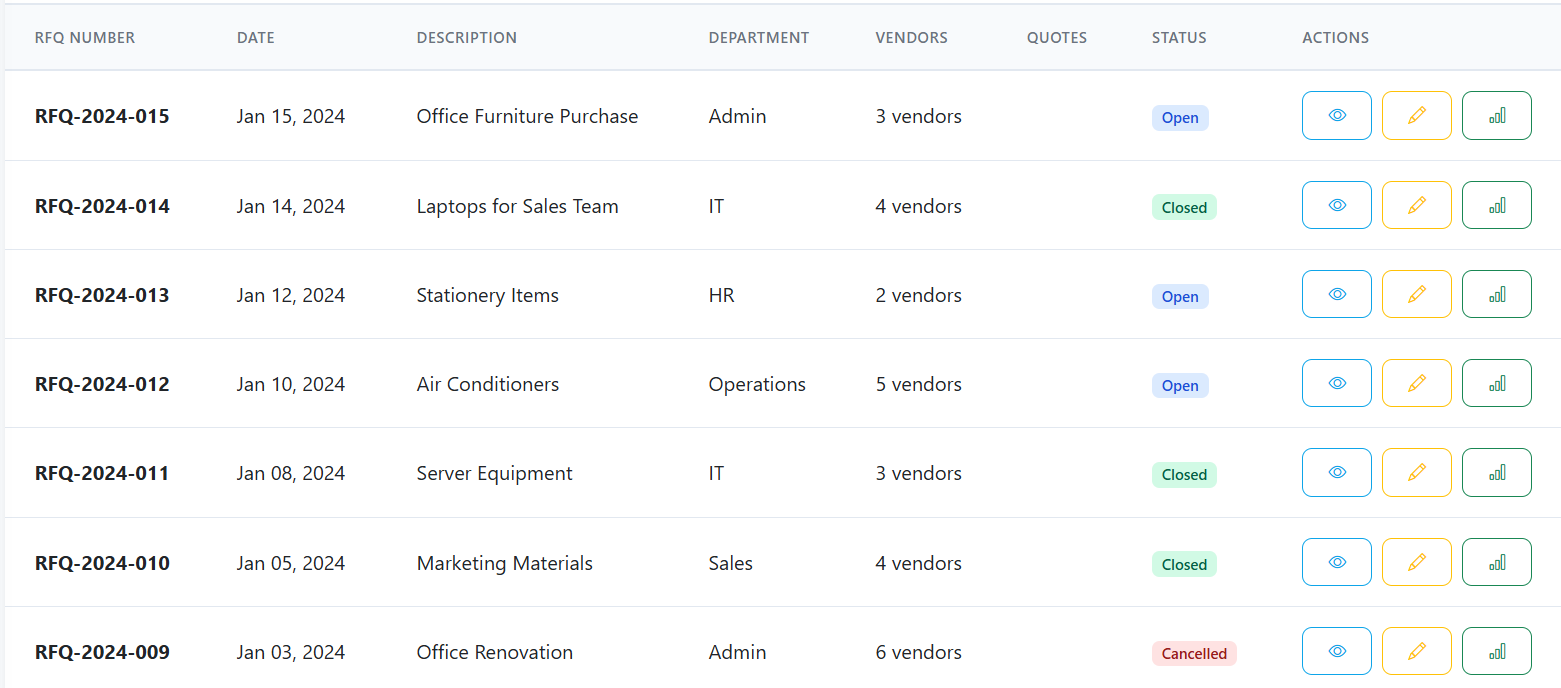Click the 5 vendors cell
The height and width of the screenshot is (688, 1561).
click(919, 384)
